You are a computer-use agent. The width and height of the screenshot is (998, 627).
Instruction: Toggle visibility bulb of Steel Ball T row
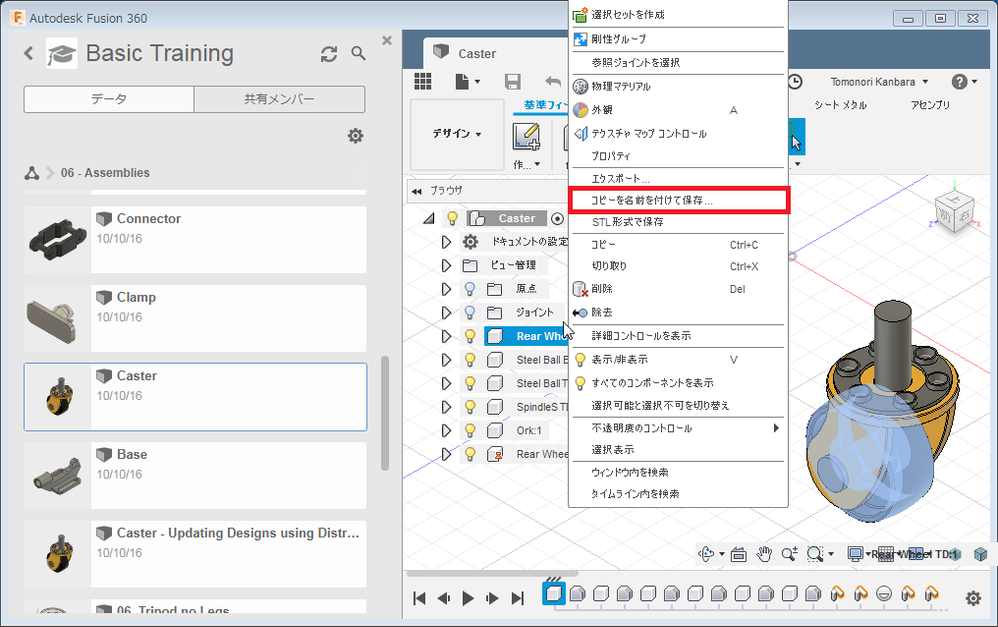(470, 383)
